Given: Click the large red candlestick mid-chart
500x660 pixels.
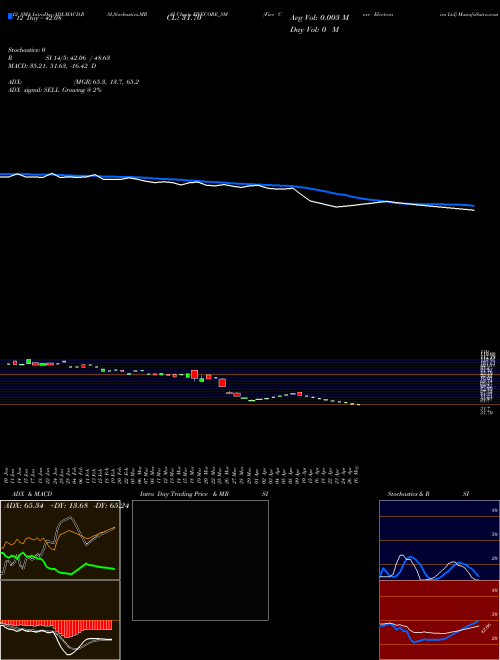Looking at the screenshot, I should click(194, 374).
